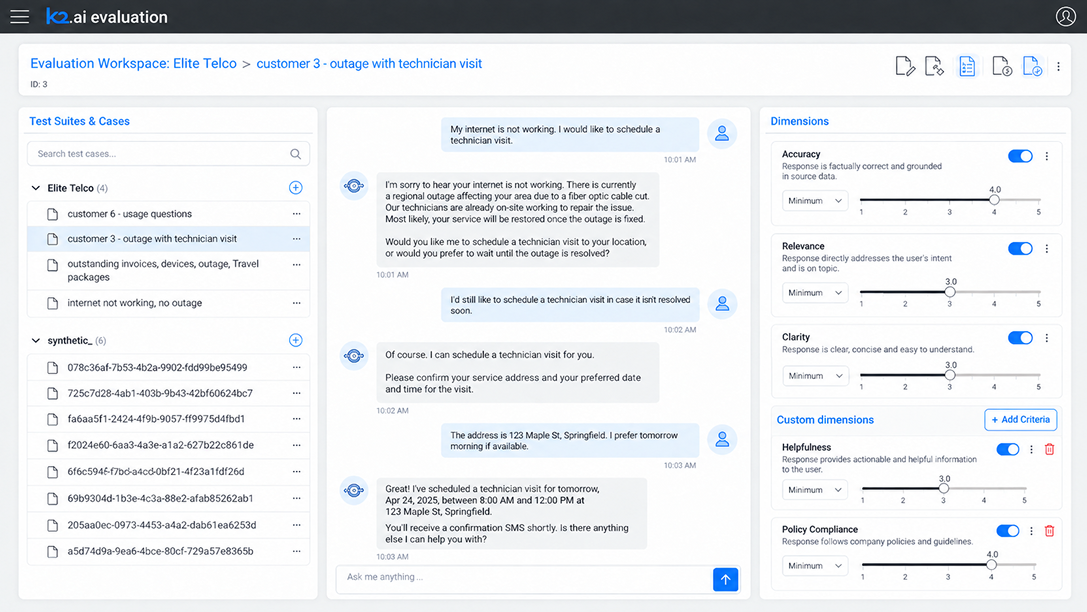Click the k2.ai evaluation logo
The image size is (1087, 612).
click(107, 17)
